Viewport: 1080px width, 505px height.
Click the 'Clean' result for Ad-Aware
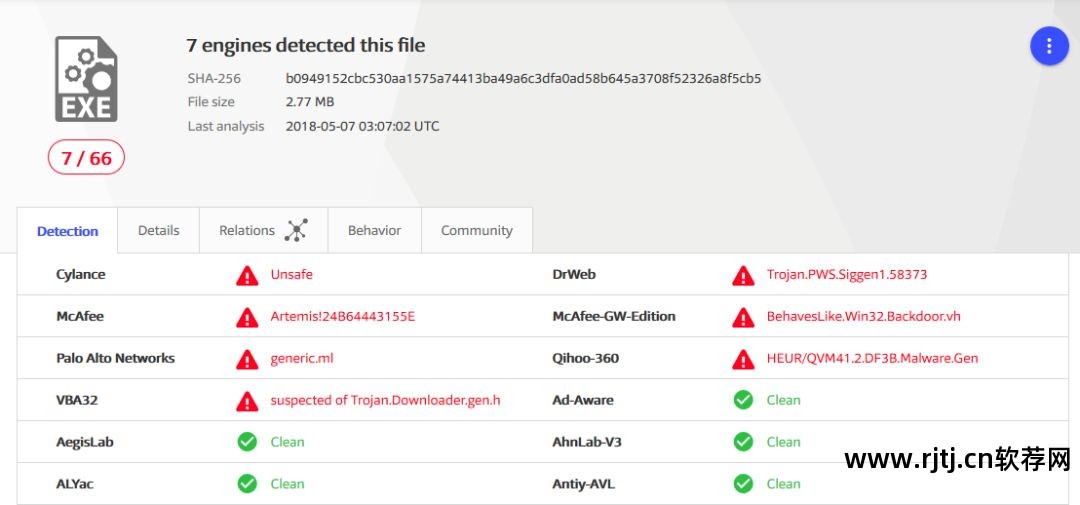coord(784,400)
